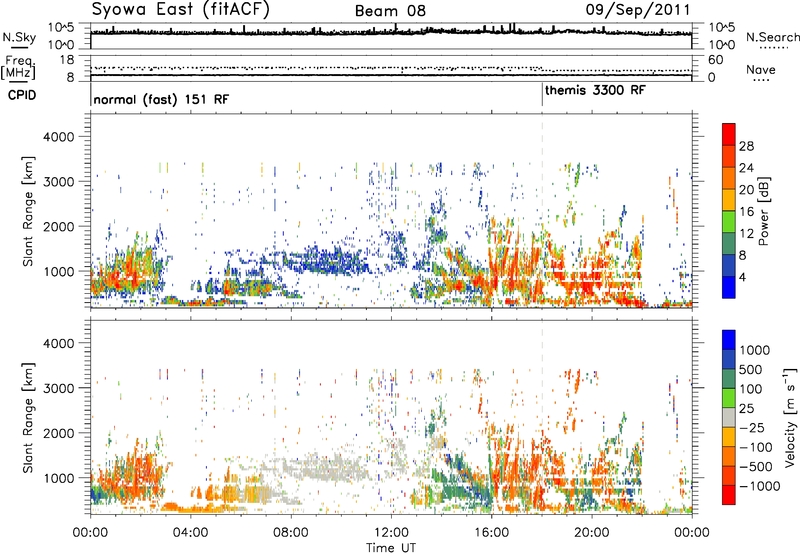The image size is (800, 554).
Task: Click the '4' tick on Power colorbar
Action: 742,277
